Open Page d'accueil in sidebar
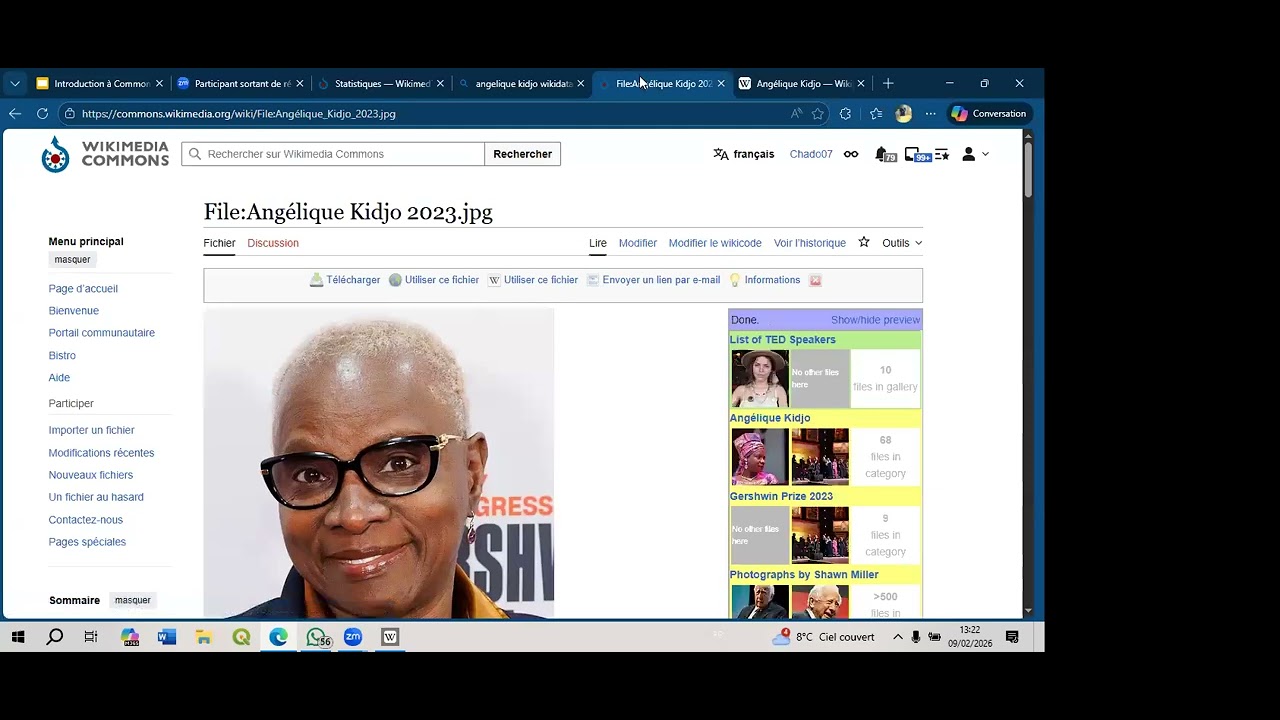 83,289
